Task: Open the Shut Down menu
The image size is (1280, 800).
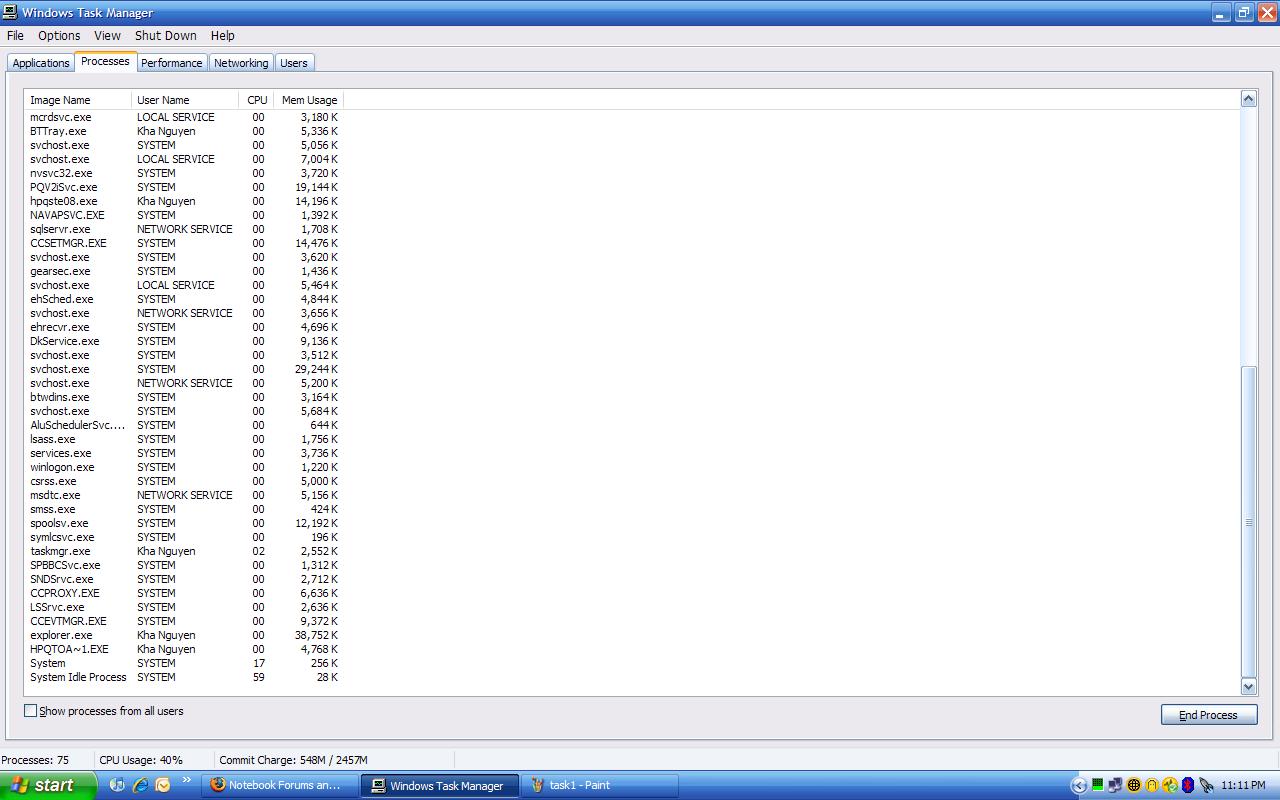Action: pyautogui.click(x=166, y=35)
